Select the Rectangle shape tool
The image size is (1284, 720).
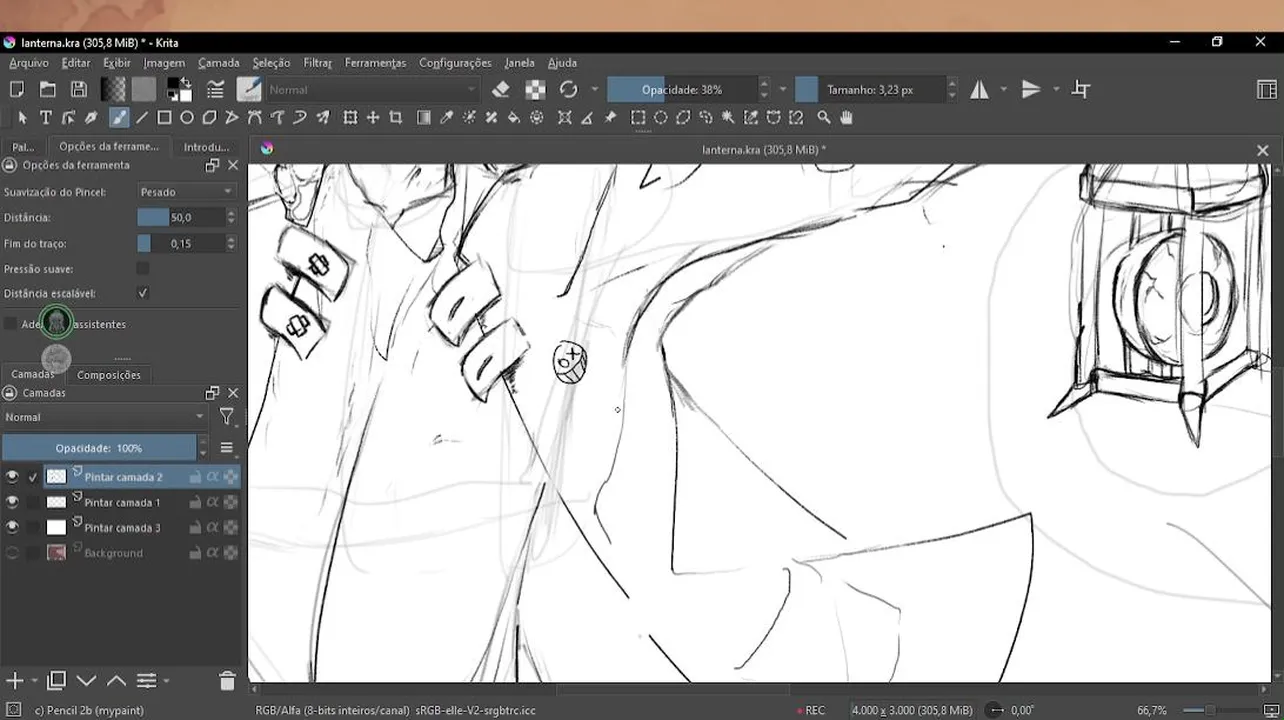click(164, 118)
